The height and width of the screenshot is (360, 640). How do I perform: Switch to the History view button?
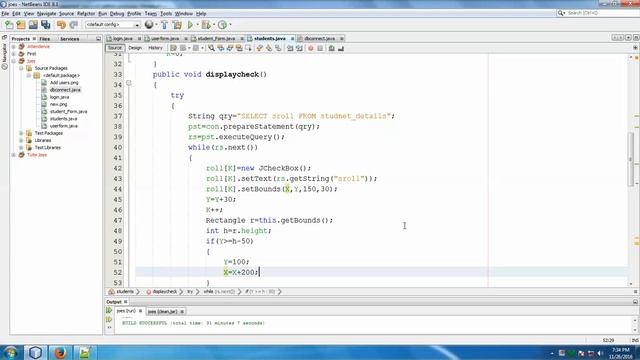click(x=155, y=48)
